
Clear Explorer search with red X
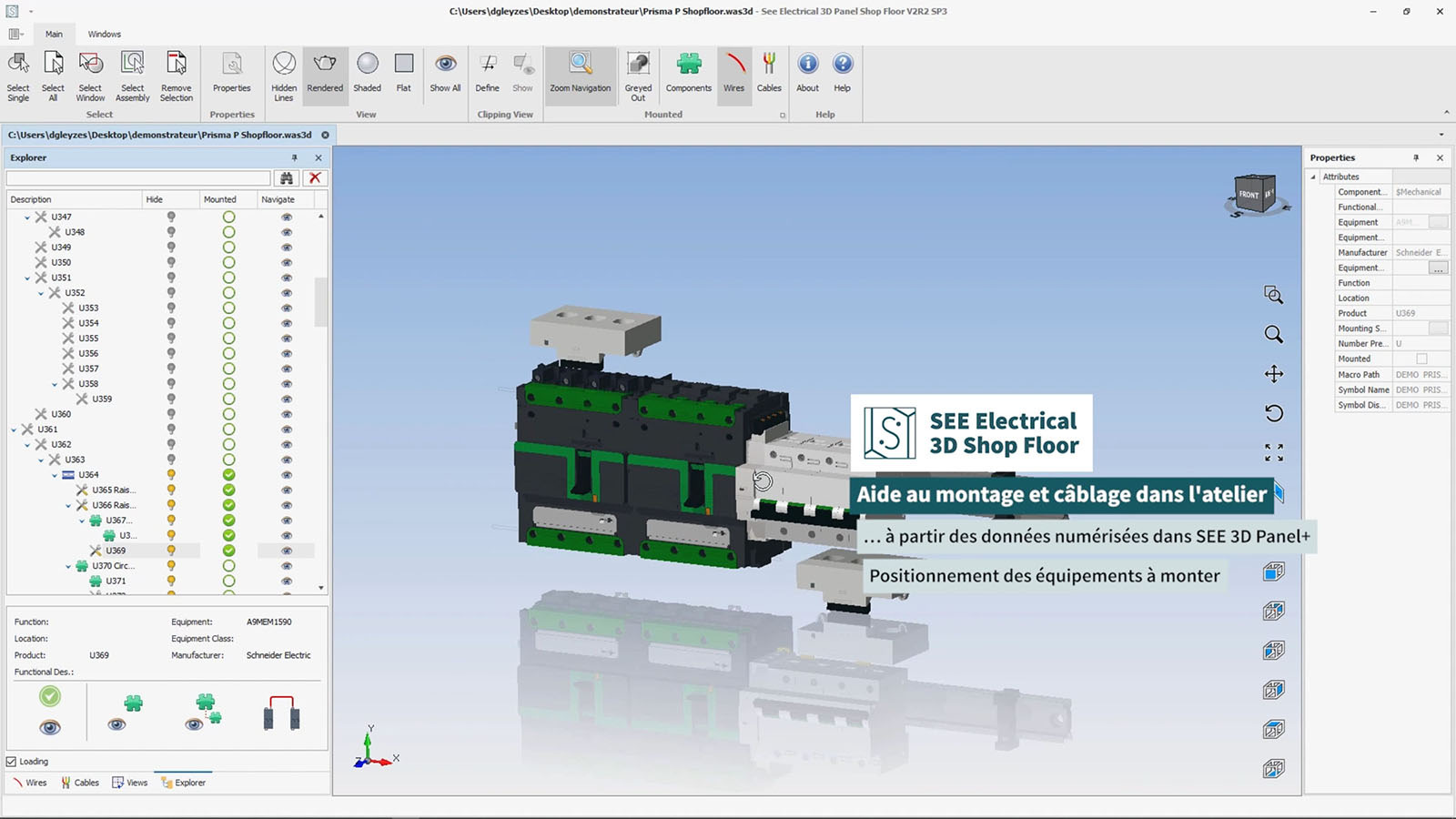[315, 178]
